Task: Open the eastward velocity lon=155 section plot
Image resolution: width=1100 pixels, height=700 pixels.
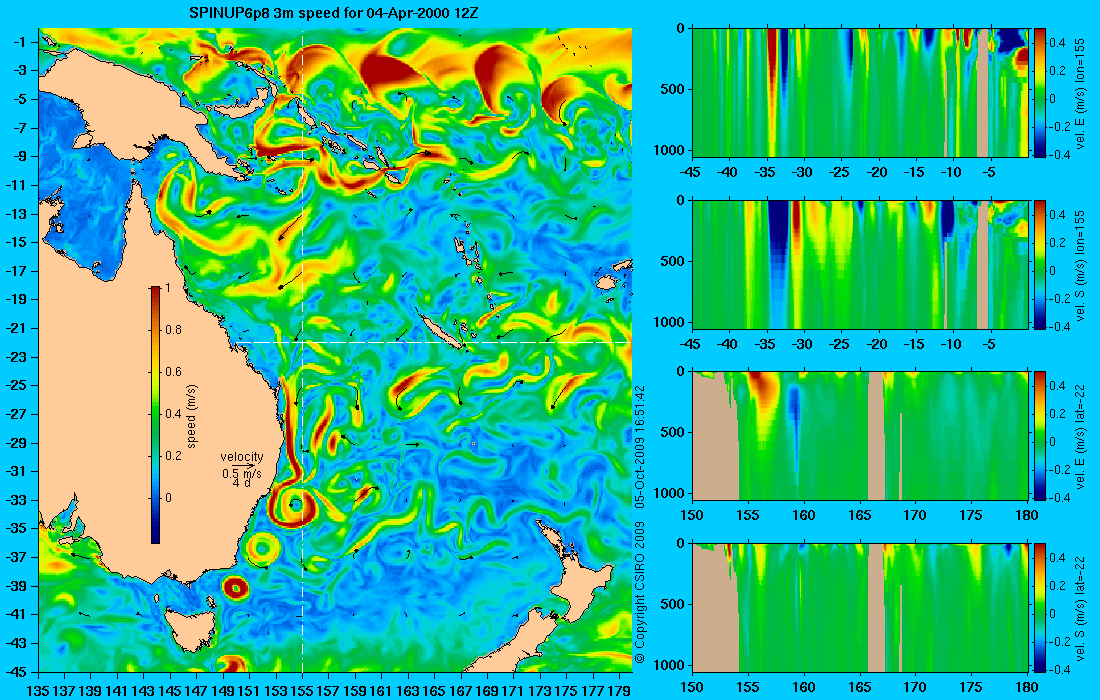Action: [861, 93]
